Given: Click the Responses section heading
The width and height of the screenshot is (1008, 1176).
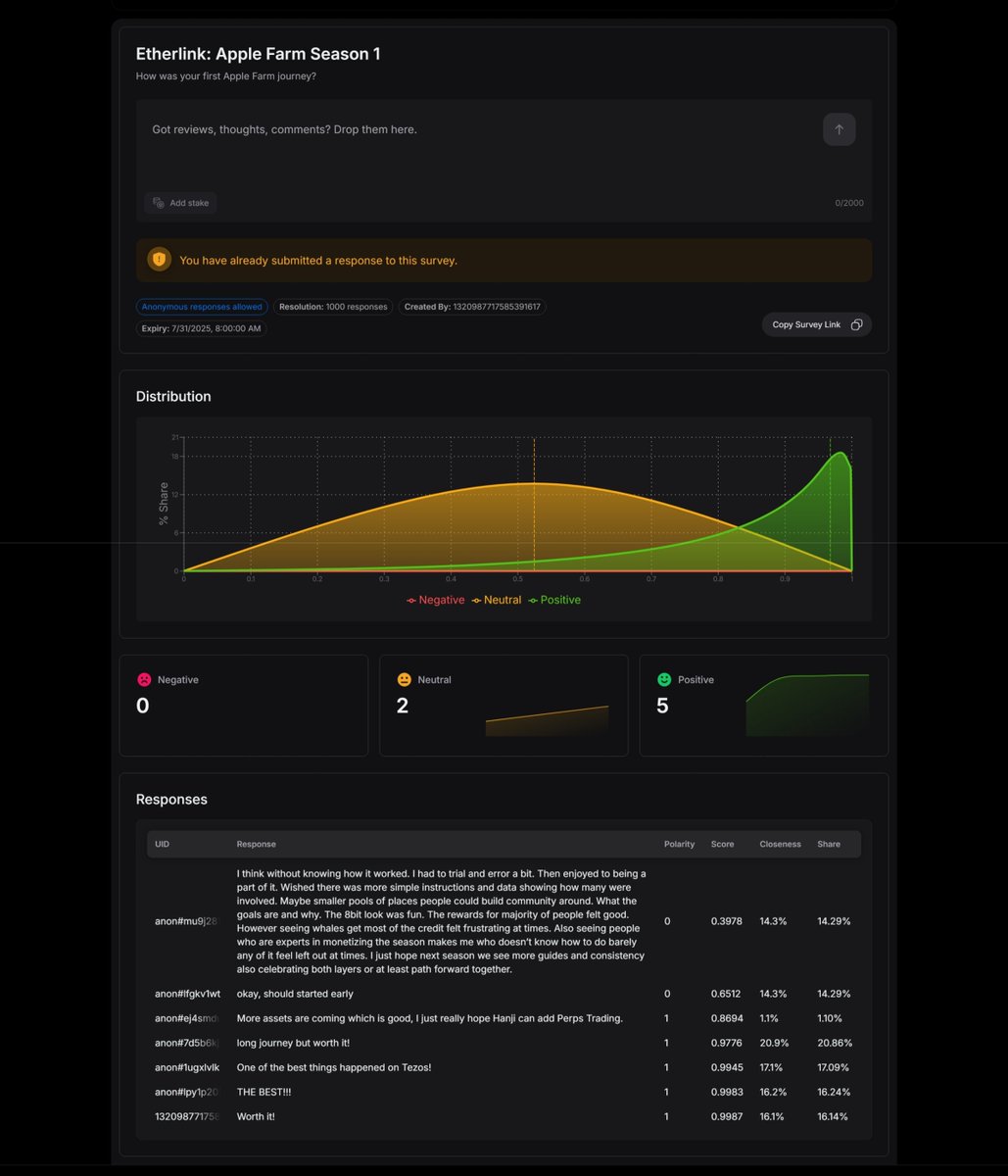Looking at the screenshot, I should 171,800.
